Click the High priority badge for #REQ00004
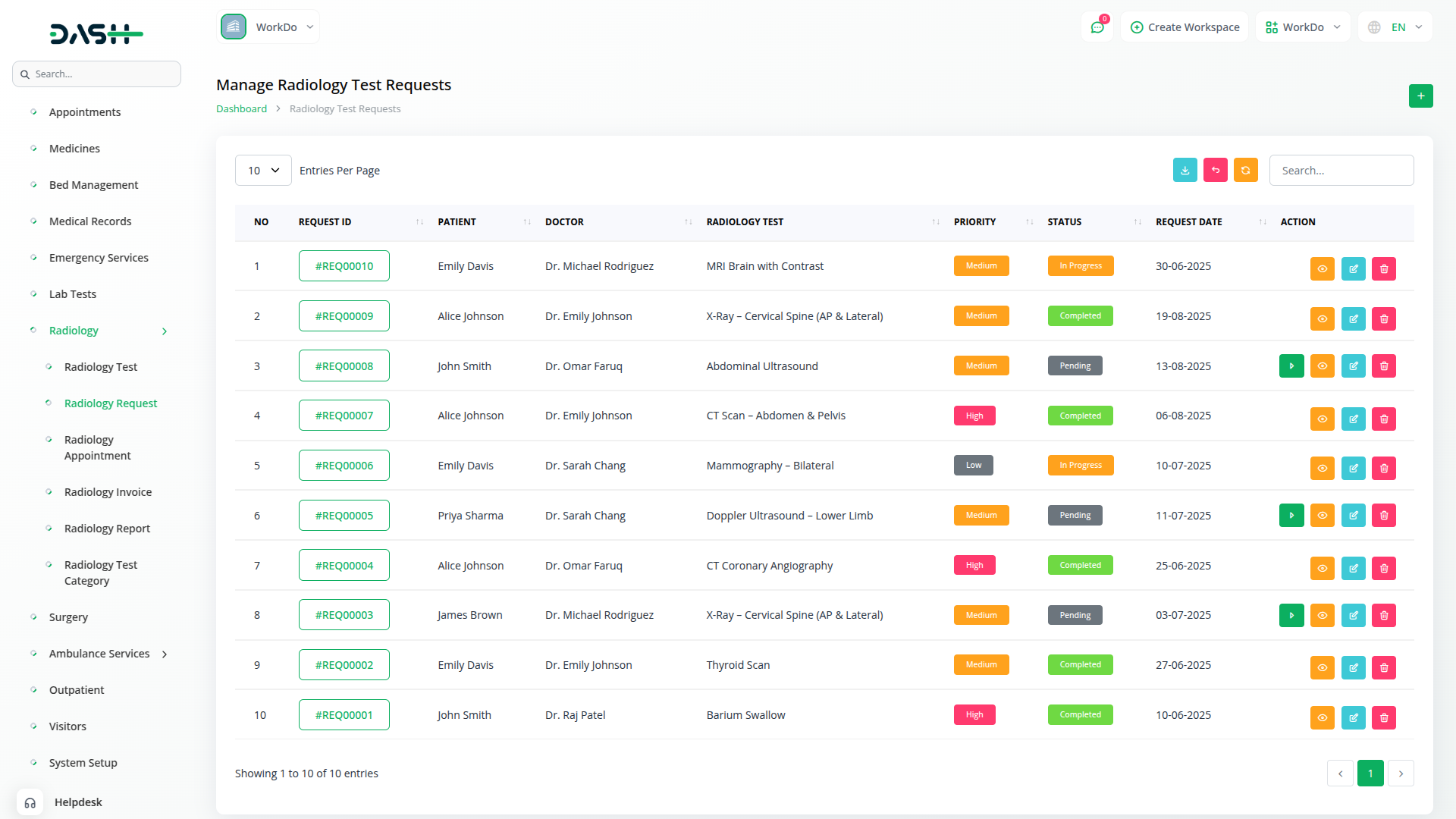 click(x=974, y=566)
